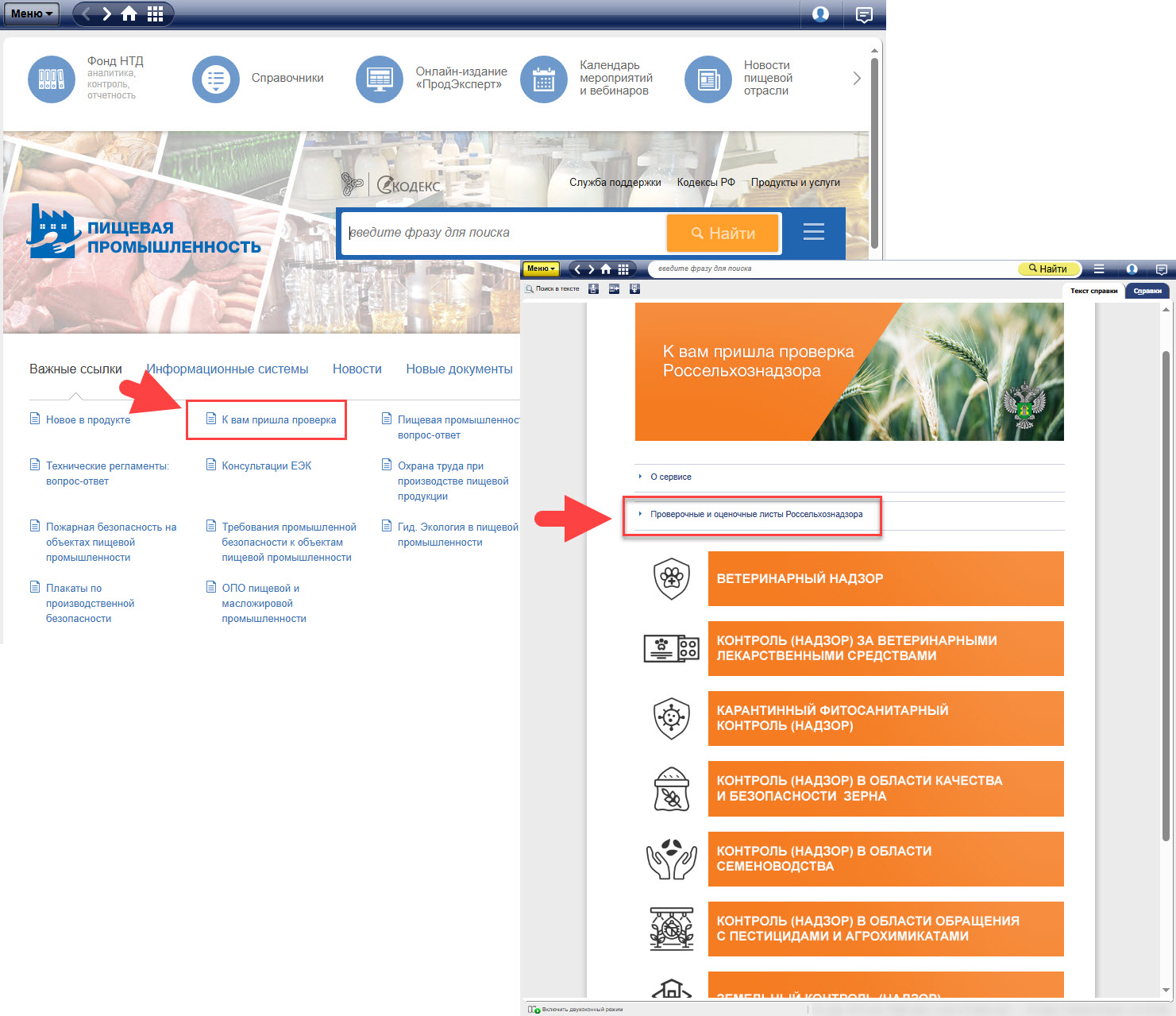Viewport: 1176px width, 1016px height.
Task: Open Контроль в области семеноводства banner
Action: [x=885, y=859]
